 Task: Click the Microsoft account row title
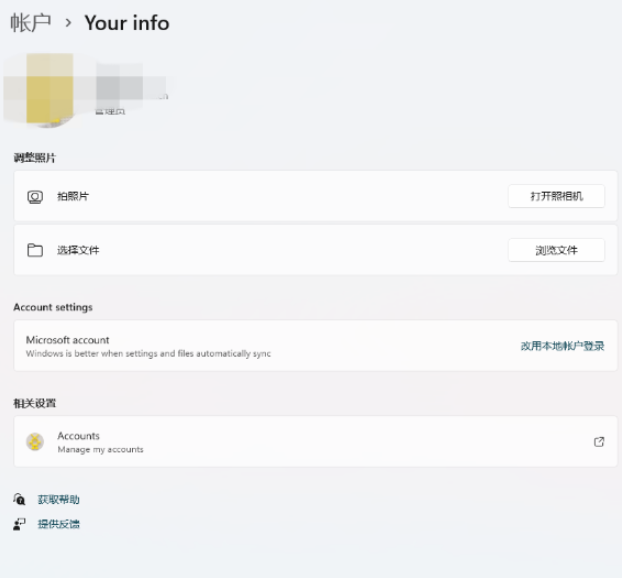pyautogui.click(x=67, y=340)
